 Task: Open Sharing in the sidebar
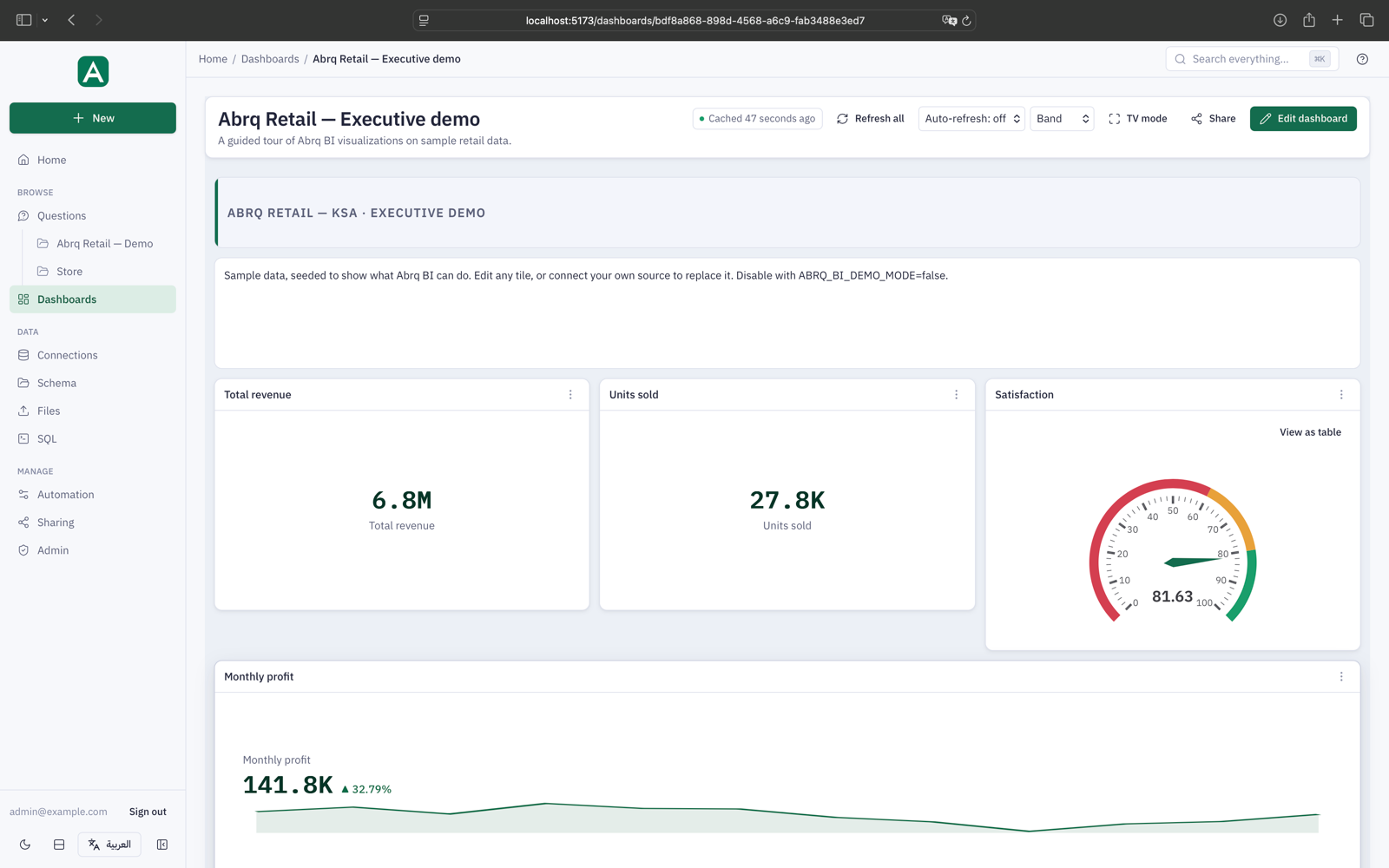[x=93, y=523]
